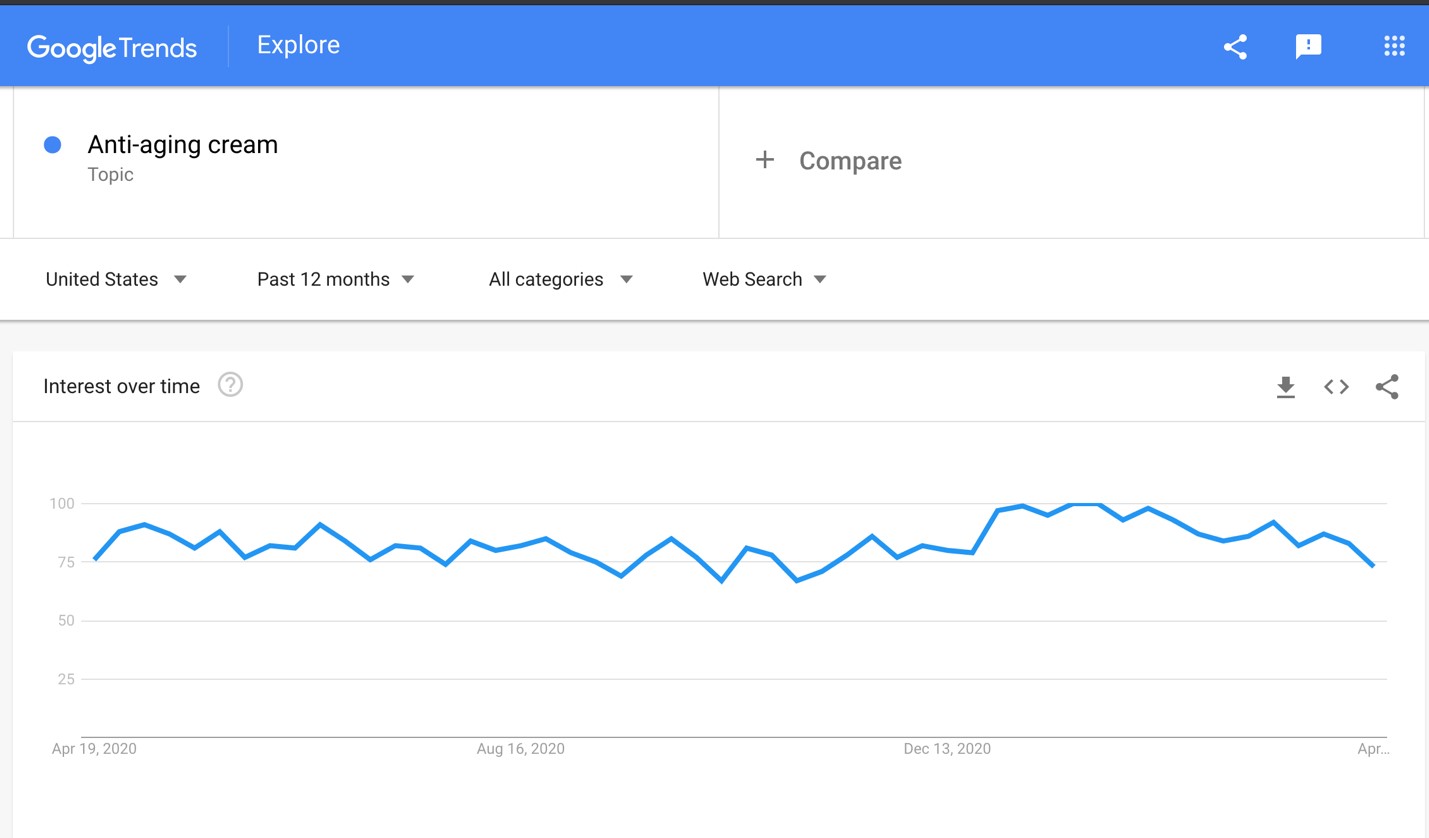Screen dimensions: 1429x838
Task: Click the Aug 16, 2020 axis label
Action: coord(520,749)
